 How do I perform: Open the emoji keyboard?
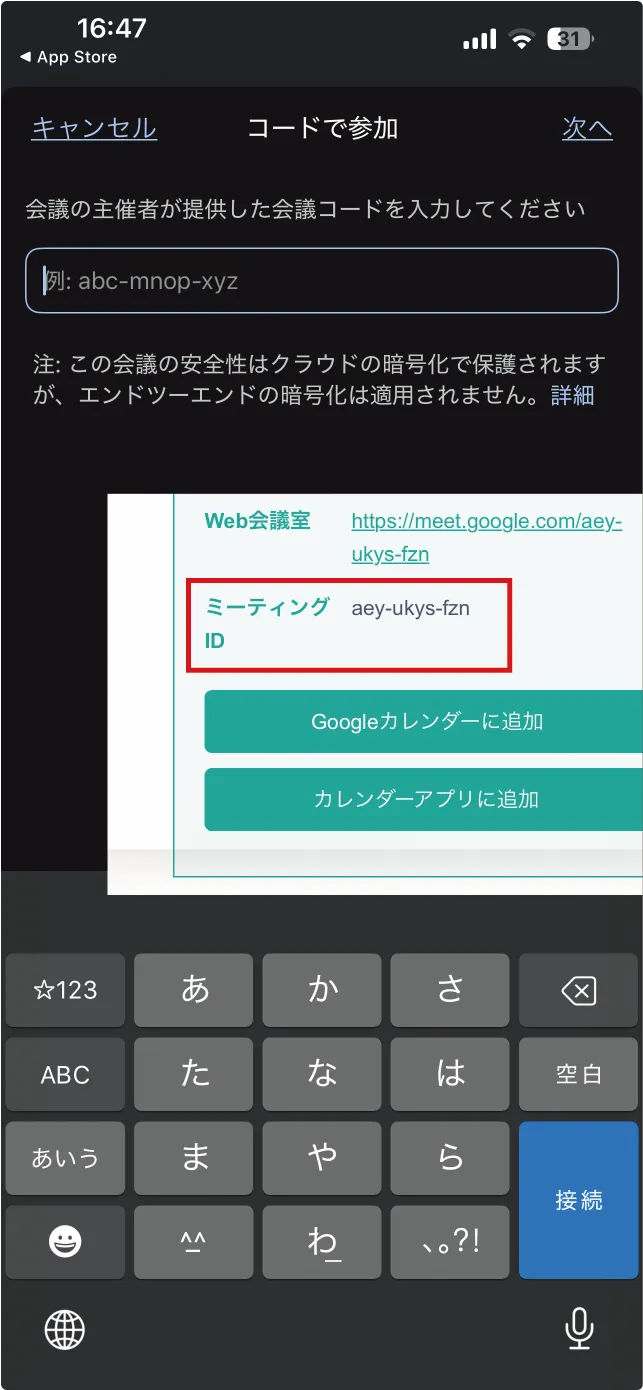coord(65,1242)
